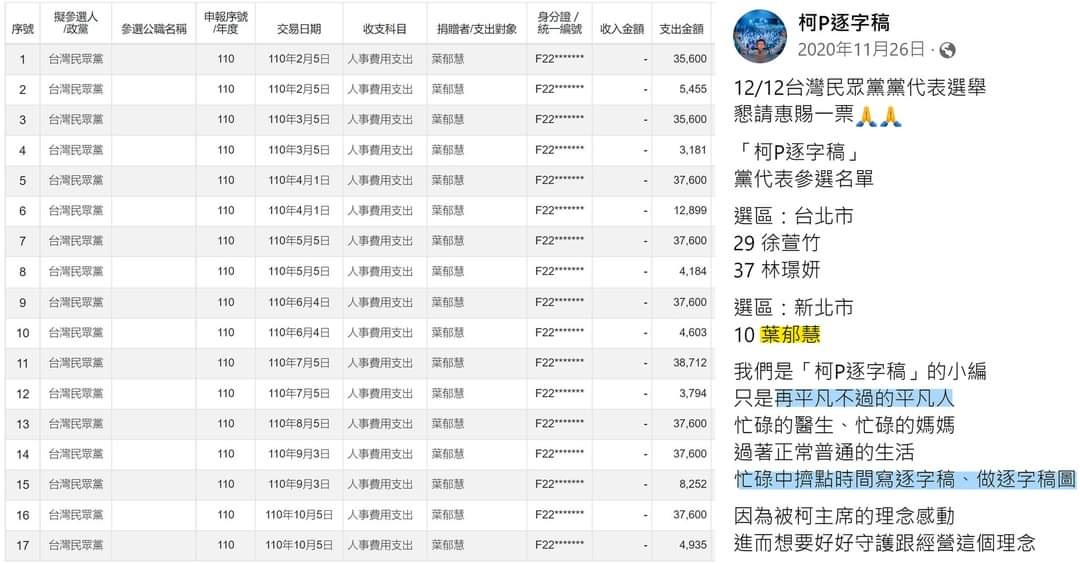1080x563 pixels.
Task: Click highlighted line 忙碌中擠點時間寫逐字稿
Action: click(905, 480)
